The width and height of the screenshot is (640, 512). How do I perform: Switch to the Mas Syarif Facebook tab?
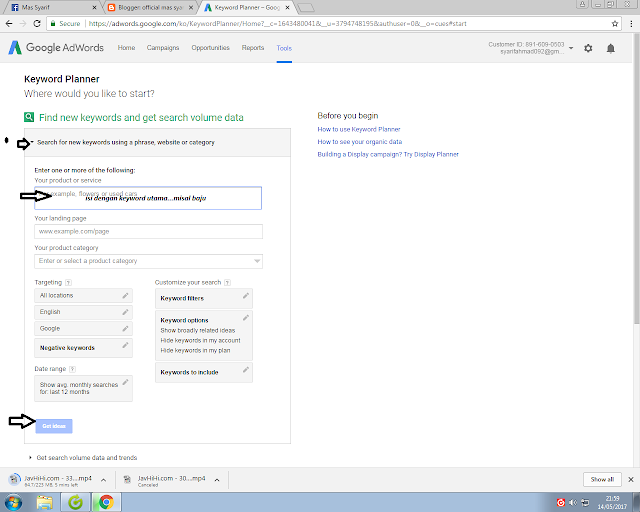(51, 7)
